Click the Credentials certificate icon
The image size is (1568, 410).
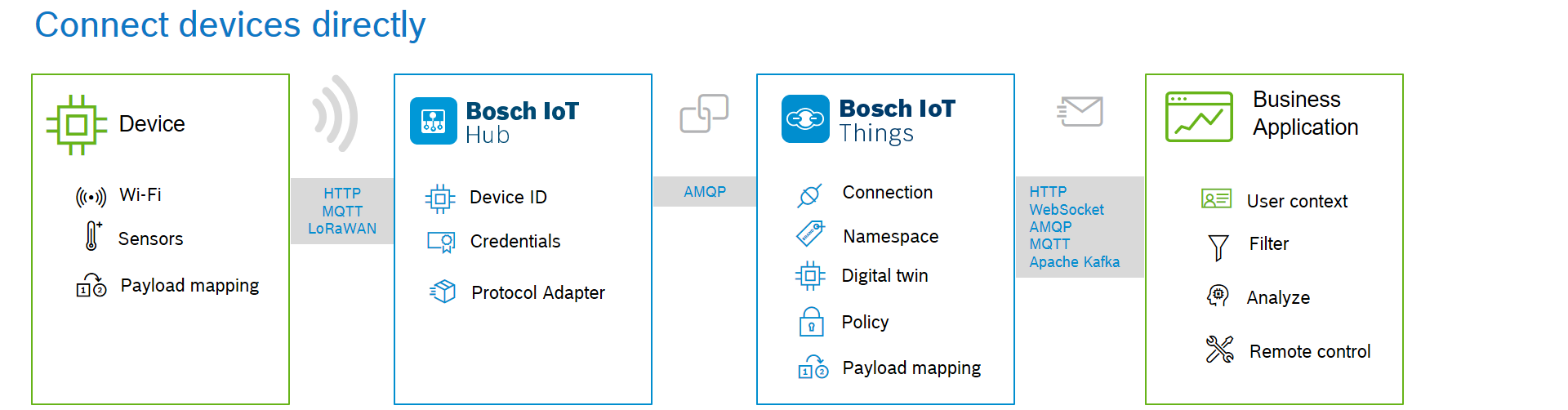coord(441,242)
